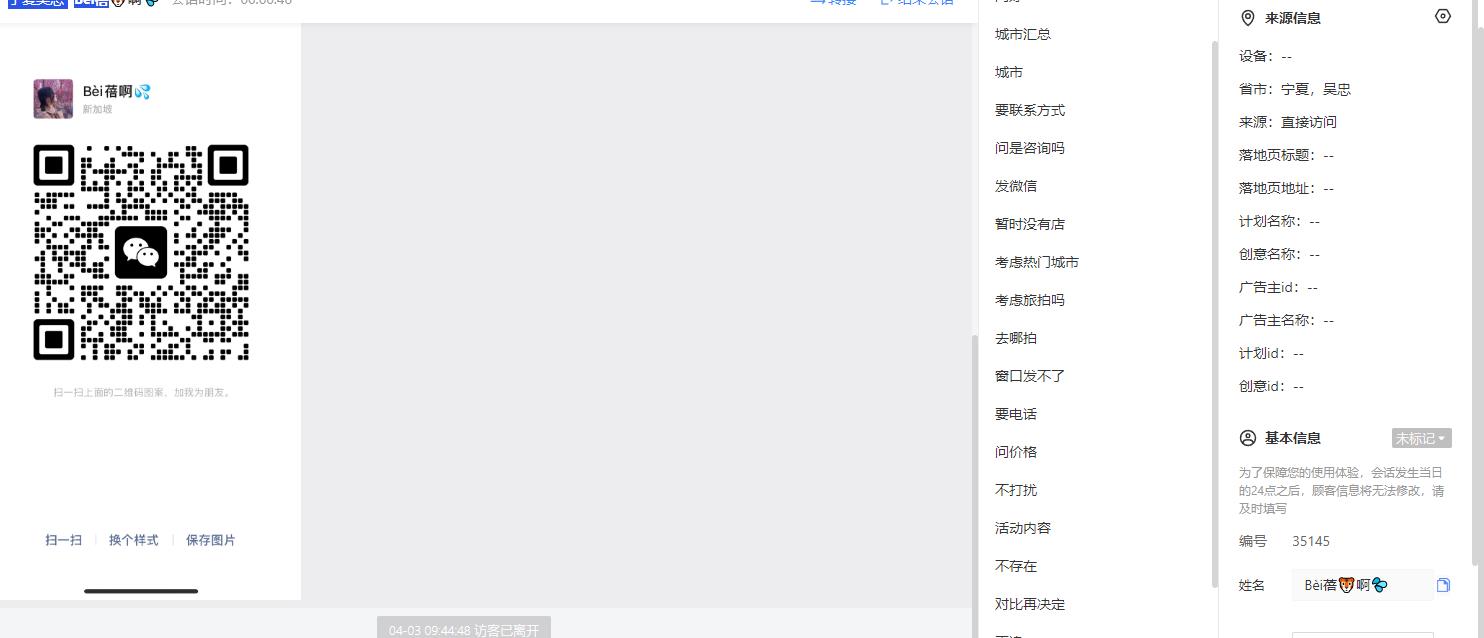Click 扫一扫 under the QR code
Screen dimensions: 1484x638
[64, 540]
